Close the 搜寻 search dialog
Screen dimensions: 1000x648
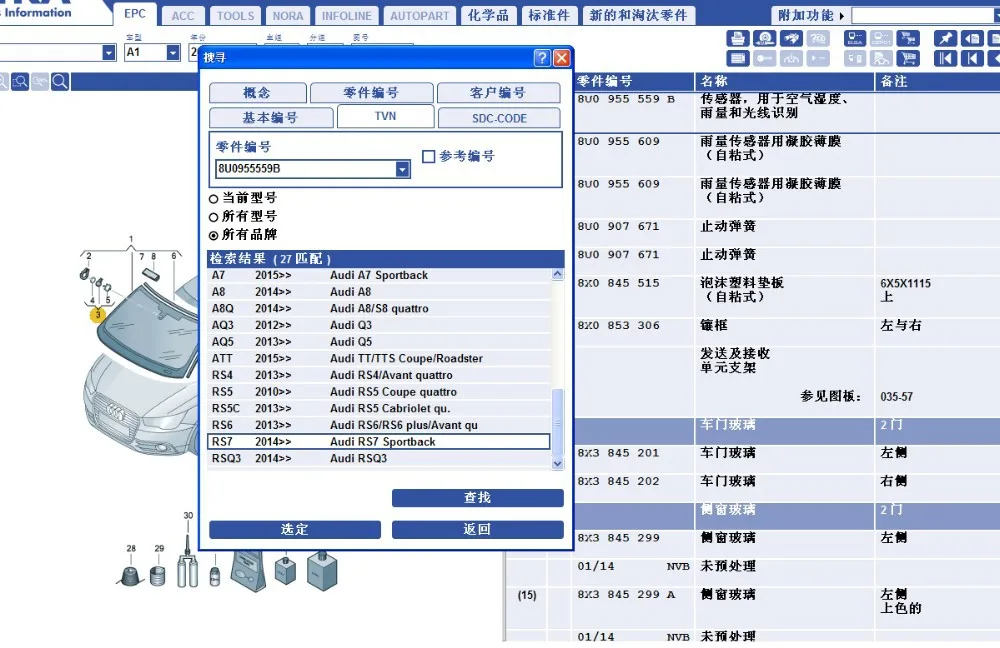coord(561,58)
